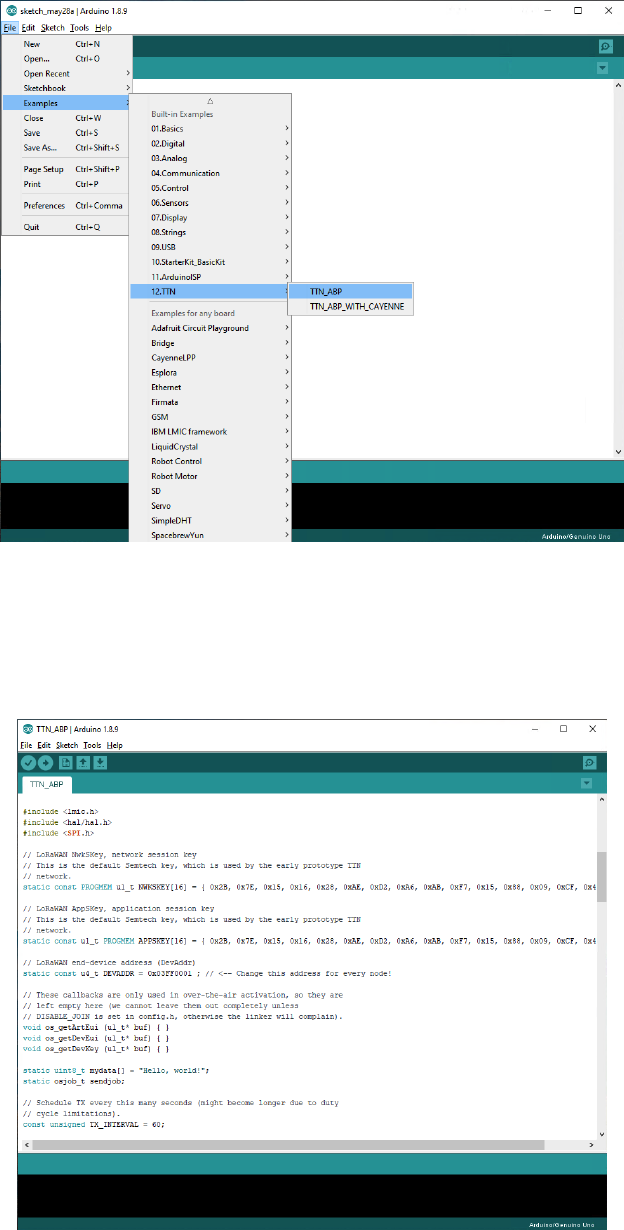This screenshot has width=624, height=1230.
Task: Click Save sketch icon in TTN_ABP toolbar
Action: 100,762
